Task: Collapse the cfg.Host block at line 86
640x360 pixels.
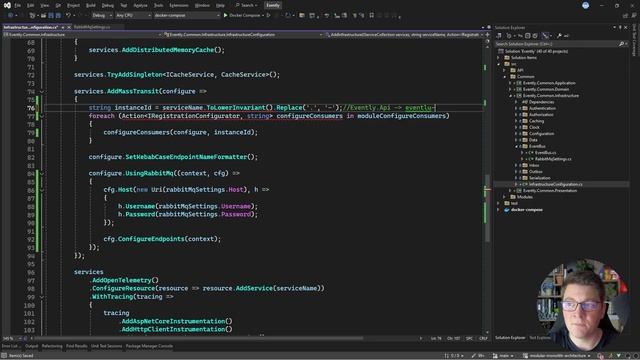Action: pos(42,190)
